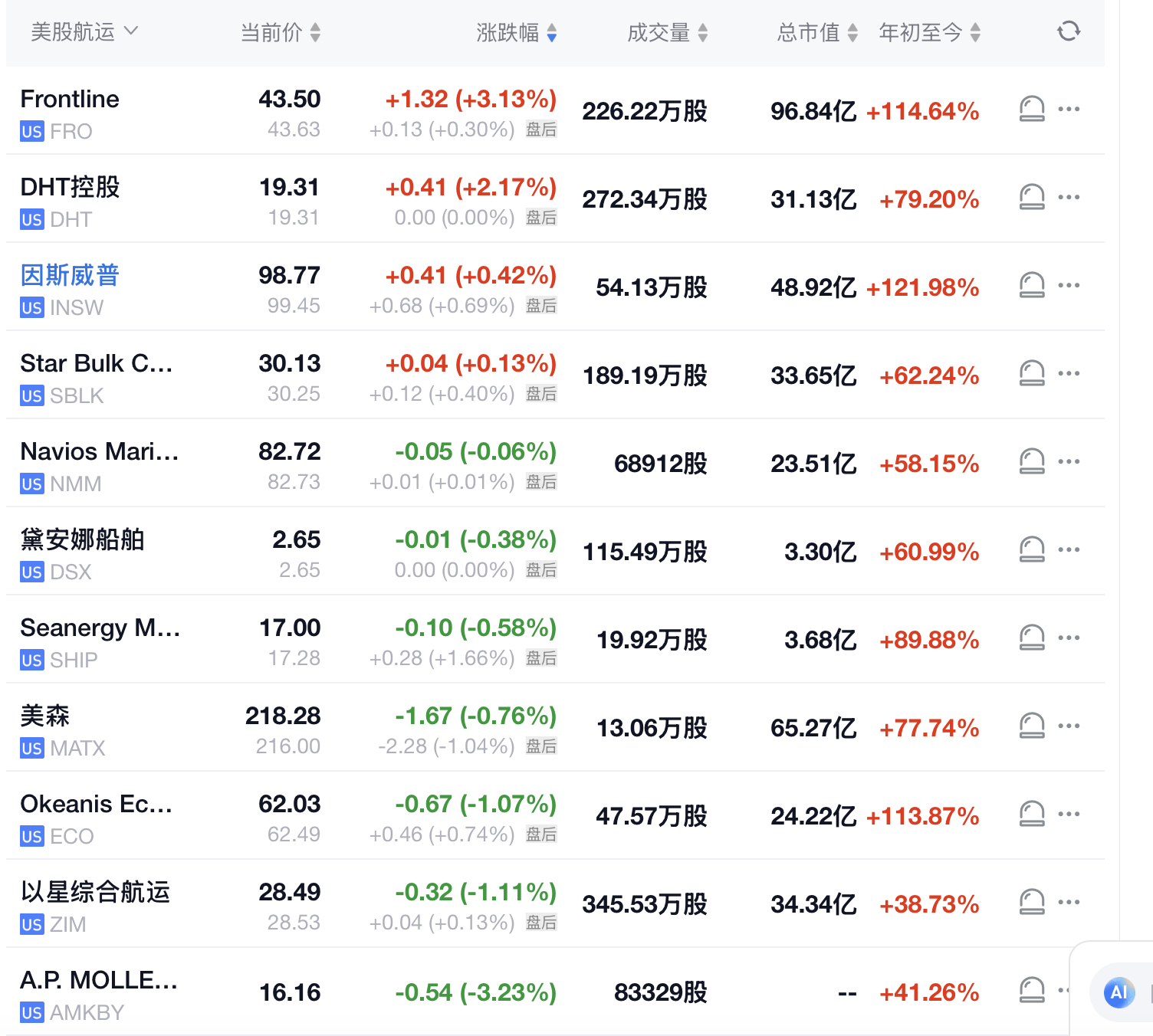This screenshot has width=1153, height=1036.
Task: Select the 黛安娜船舶 DSX row
Action: (x=555, y=551)
